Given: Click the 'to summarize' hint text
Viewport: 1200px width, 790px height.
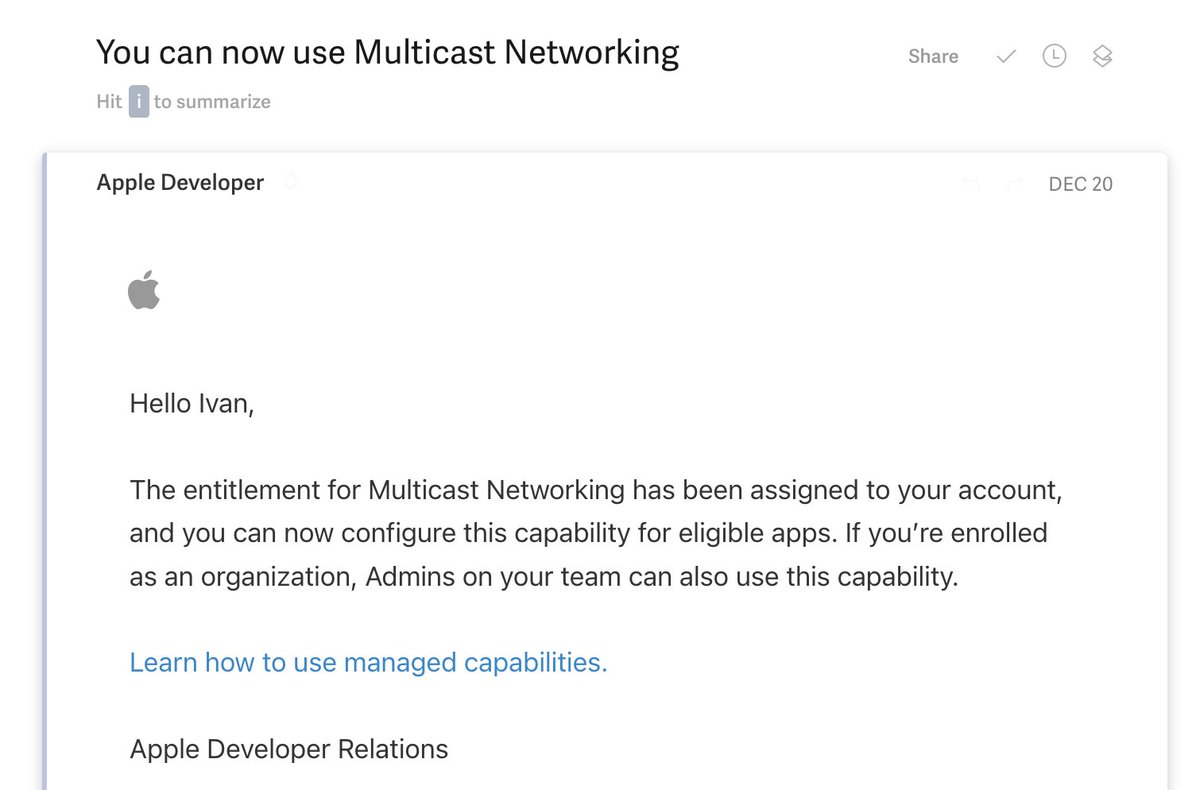Looking at the screenshot, I should (212, 102).
